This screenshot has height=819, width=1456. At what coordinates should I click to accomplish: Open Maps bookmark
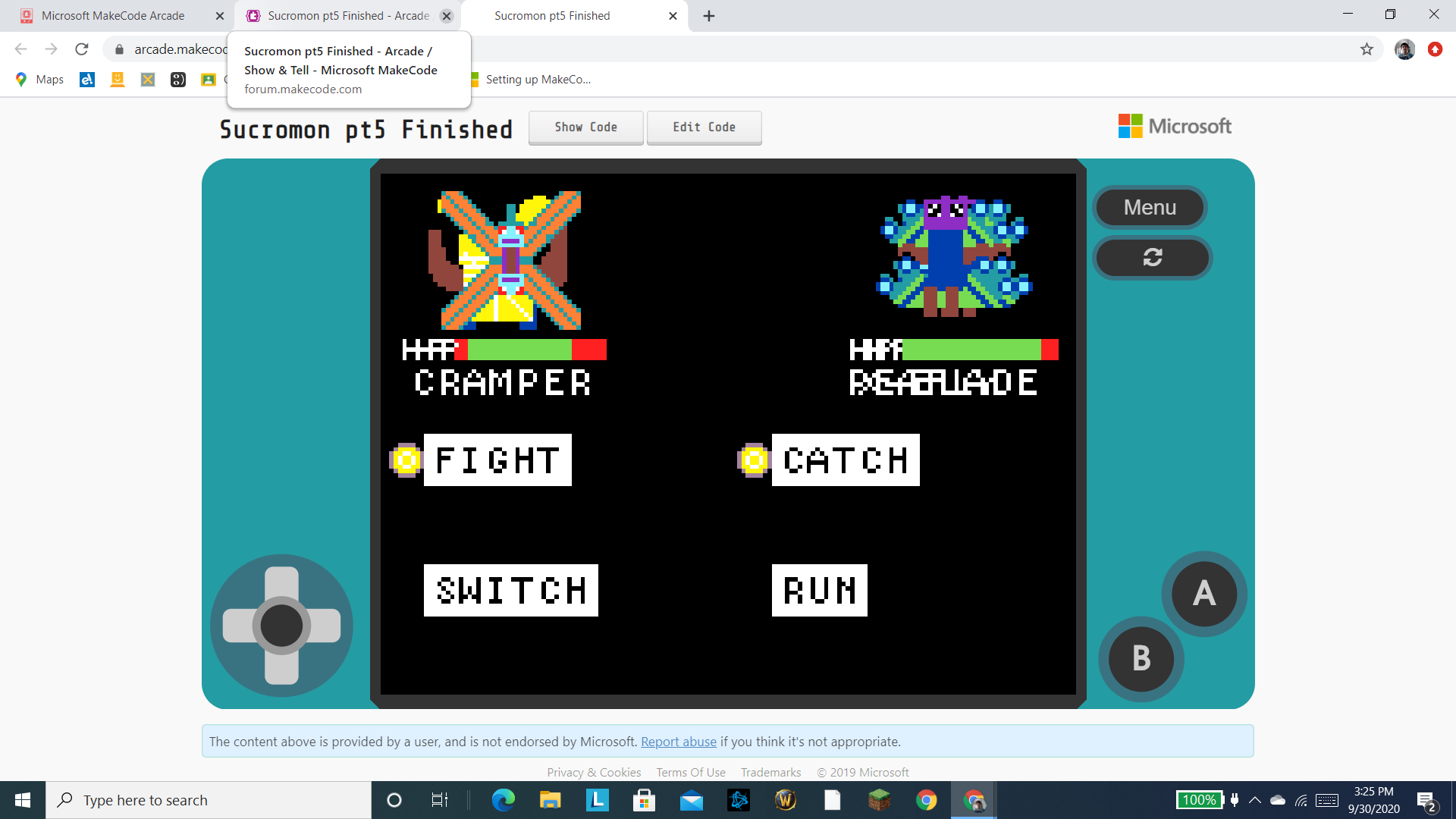pyautogui.click(x=40, y=80)
